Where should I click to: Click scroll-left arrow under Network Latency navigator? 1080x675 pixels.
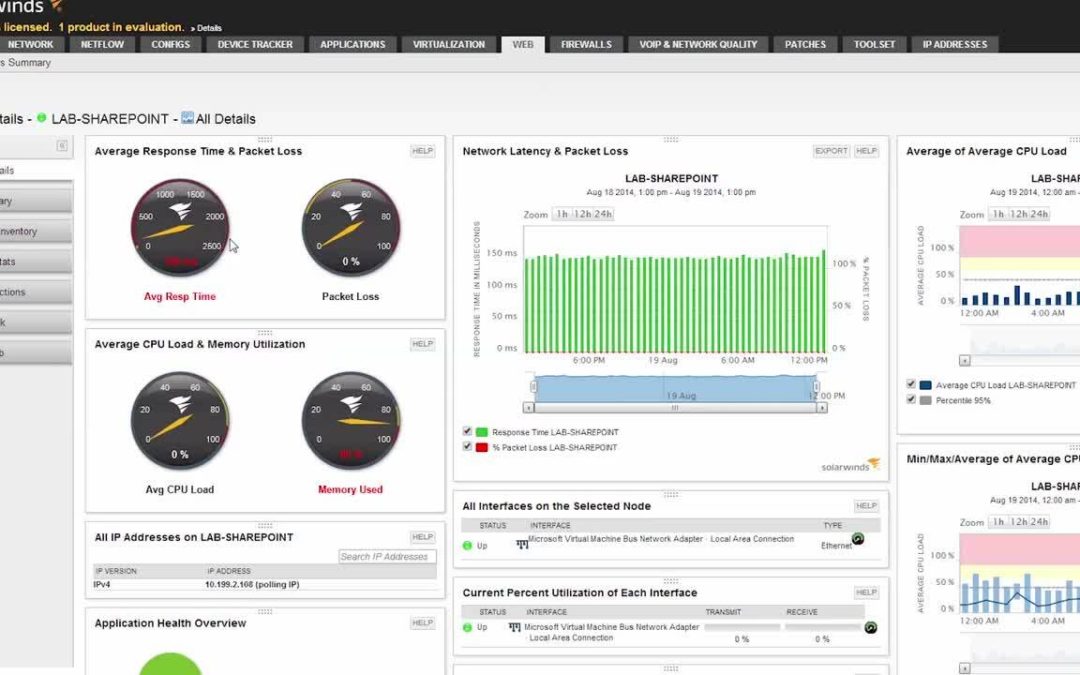(528, 408)
